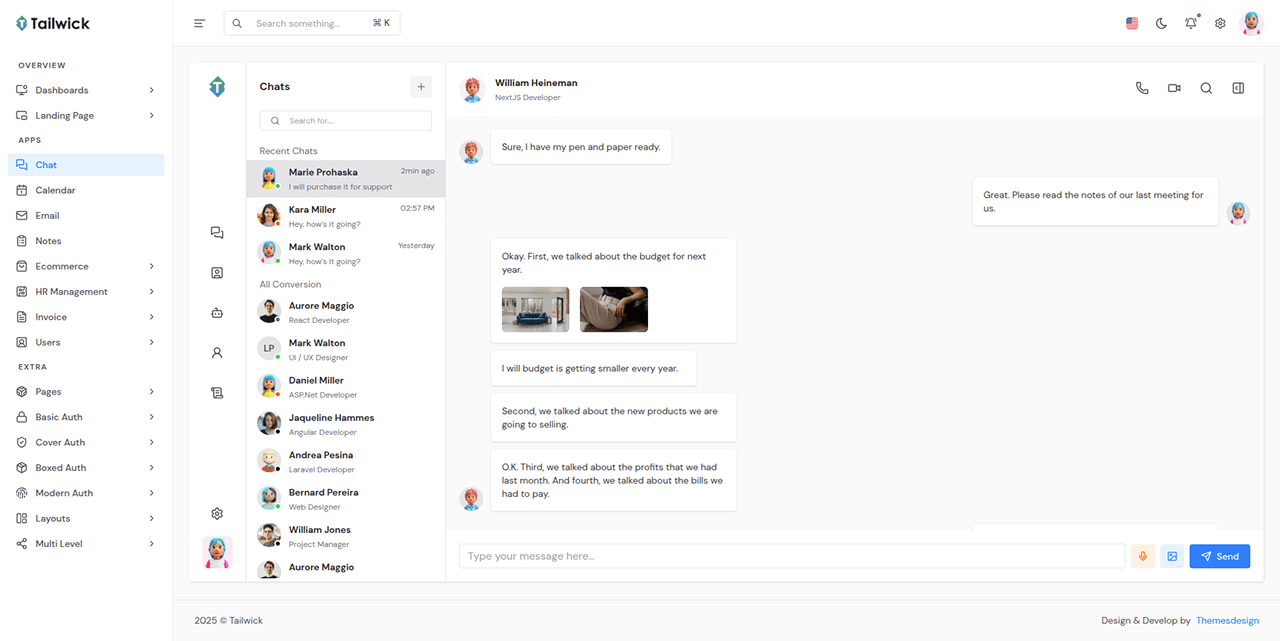Screen dimensions: 1280x641
Task: Toggle the chat details side panel
Action: tap(1238, 88)
